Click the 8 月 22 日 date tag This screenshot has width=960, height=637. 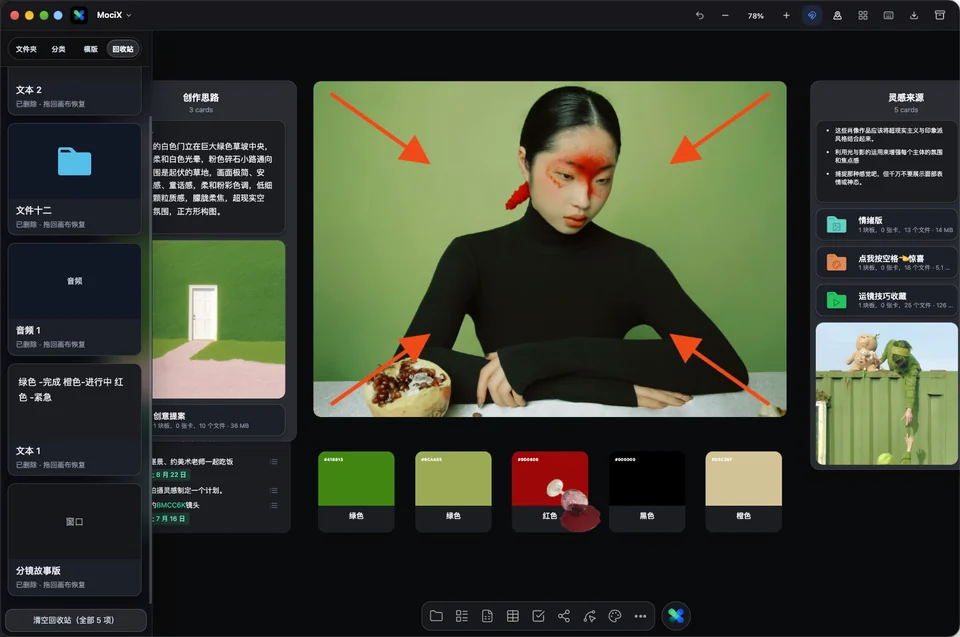(x=170, y=475)
